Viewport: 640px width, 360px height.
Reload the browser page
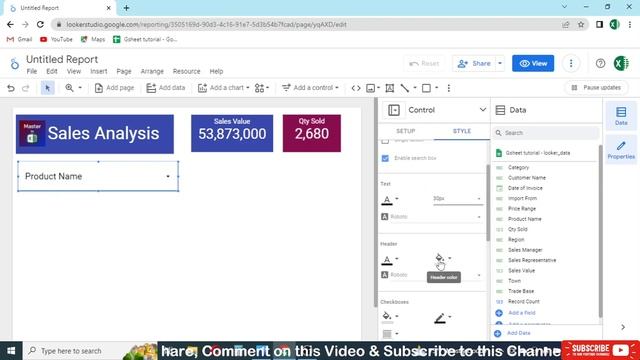pyautogui.click(x=40, y=24)
